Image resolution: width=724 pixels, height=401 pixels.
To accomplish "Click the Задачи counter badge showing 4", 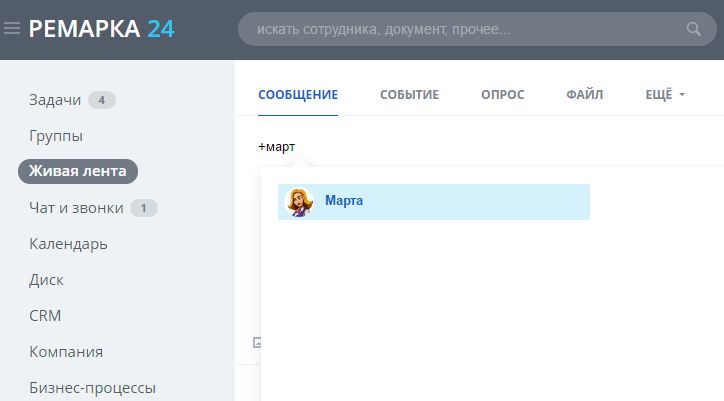I will (x=102, y=100).
